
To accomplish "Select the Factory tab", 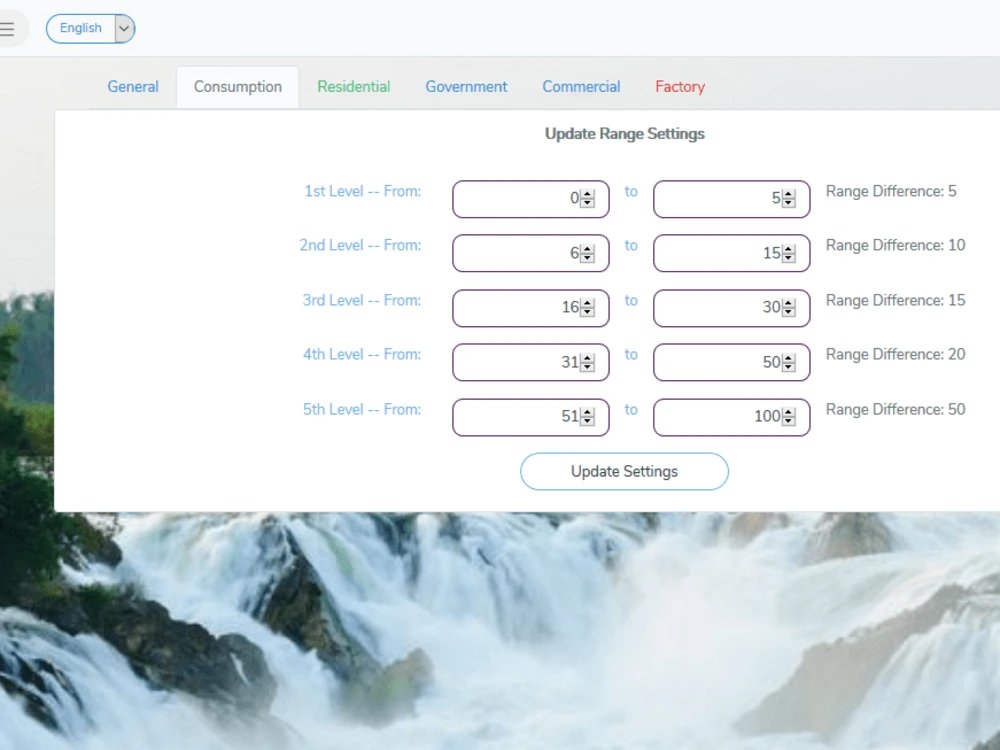I will point(680,87).
